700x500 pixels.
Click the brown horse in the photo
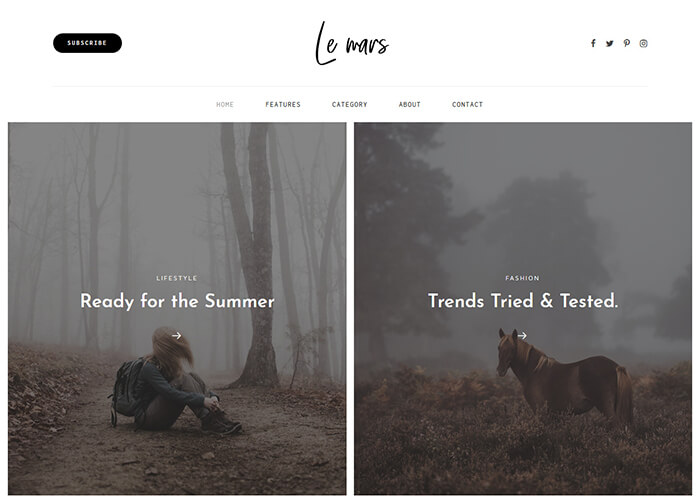[565, 377]
